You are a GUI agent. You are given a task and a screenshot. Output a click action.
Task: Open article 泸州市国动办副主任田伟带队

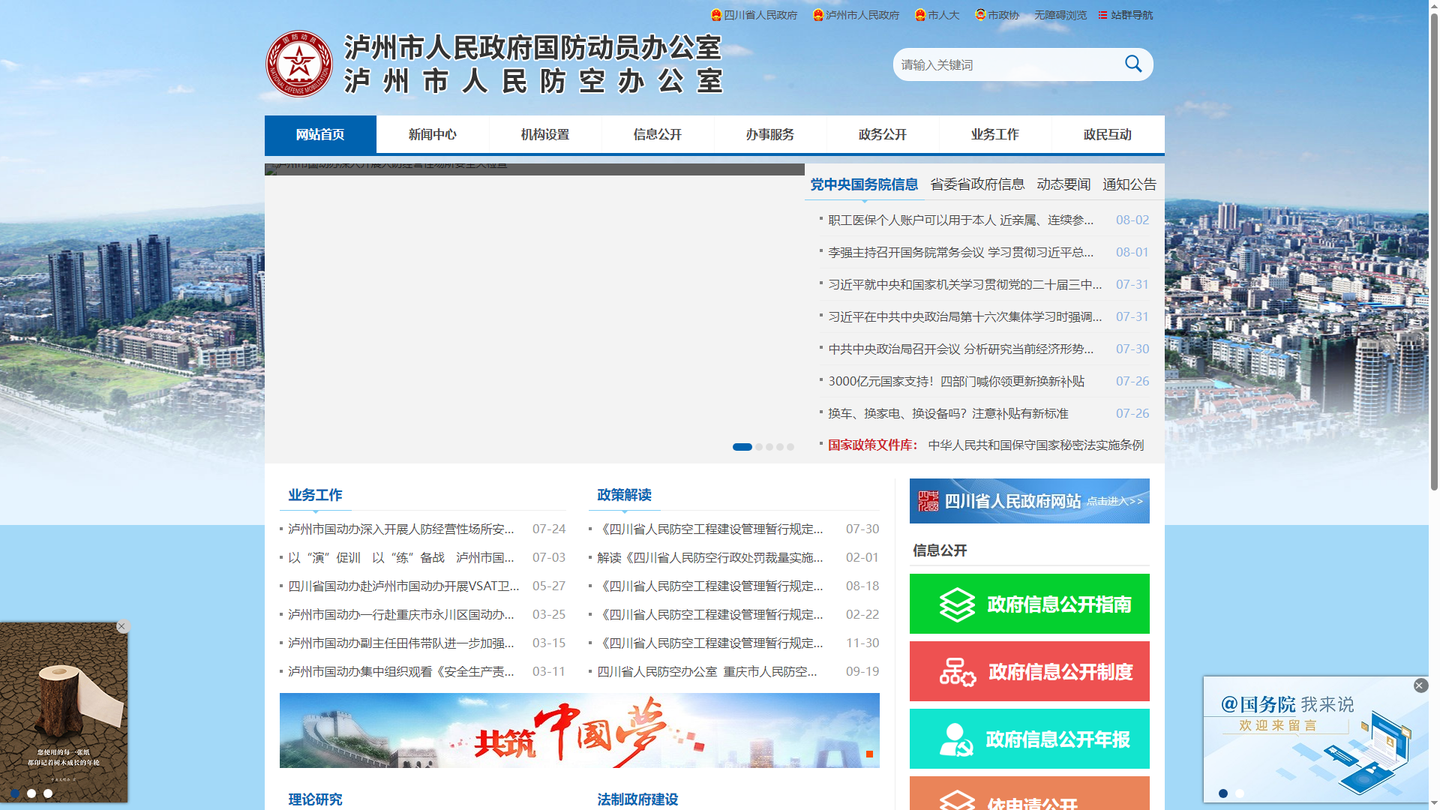[401, 643]
